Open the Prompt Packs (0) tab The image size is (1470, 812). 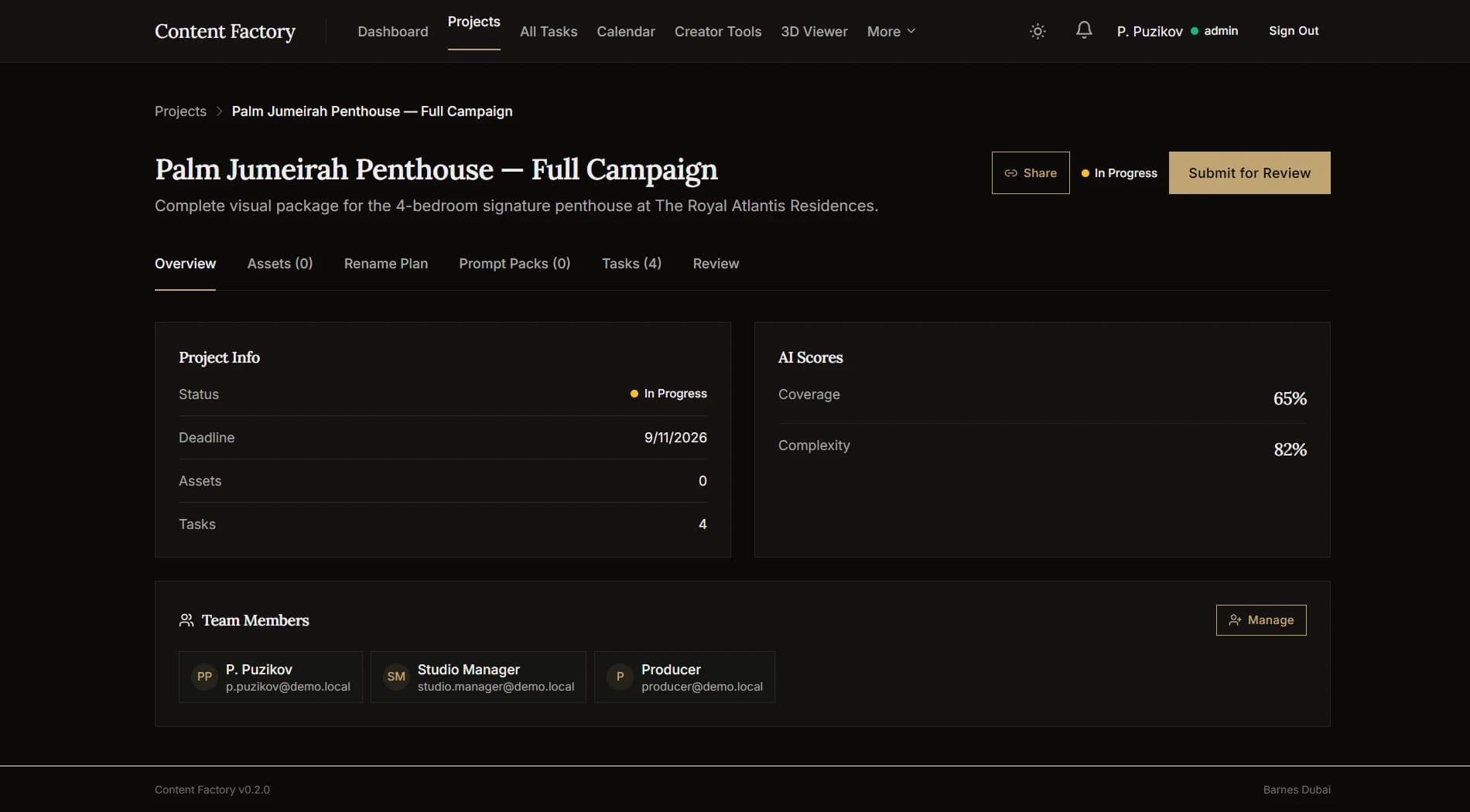click(x=514, y=264)
